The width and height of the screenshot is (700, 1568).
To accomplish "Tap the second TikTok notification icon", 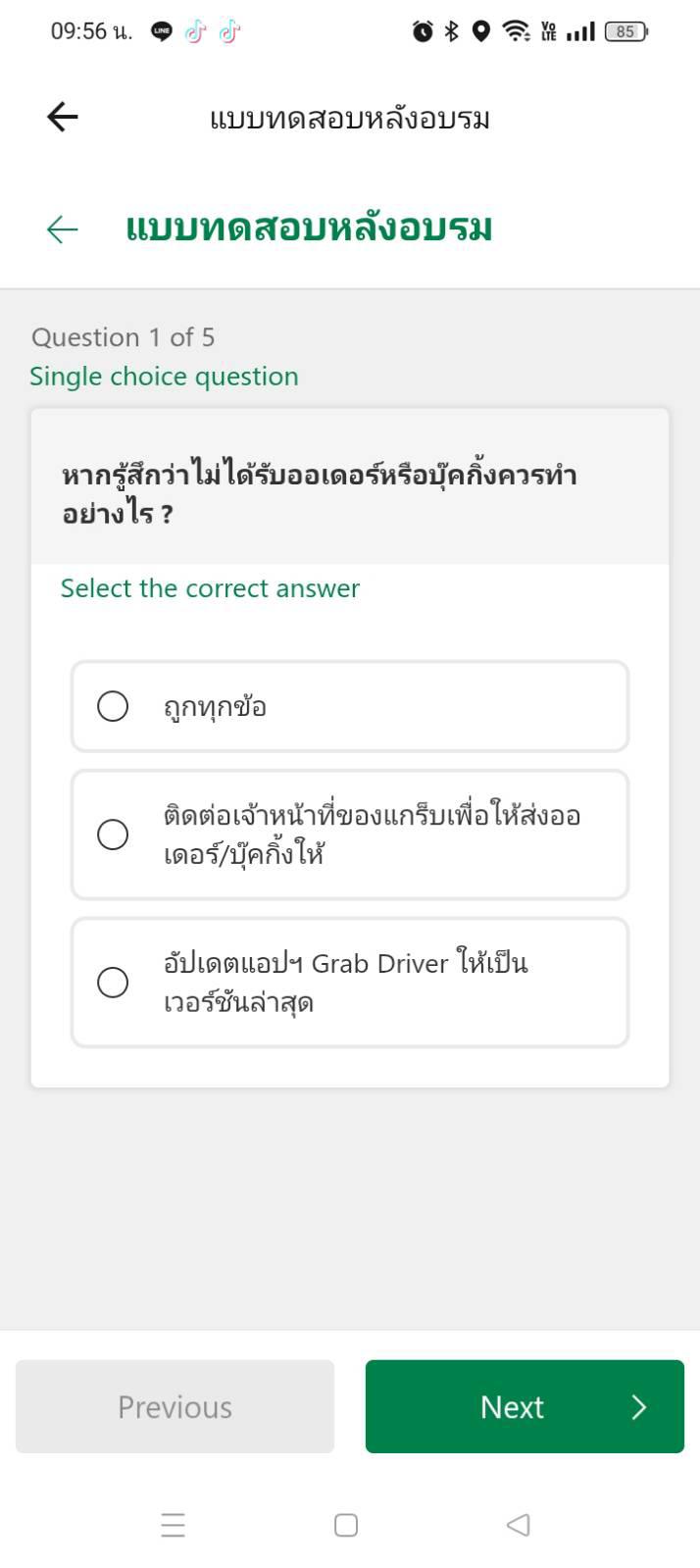I will [x=229, y=31].
